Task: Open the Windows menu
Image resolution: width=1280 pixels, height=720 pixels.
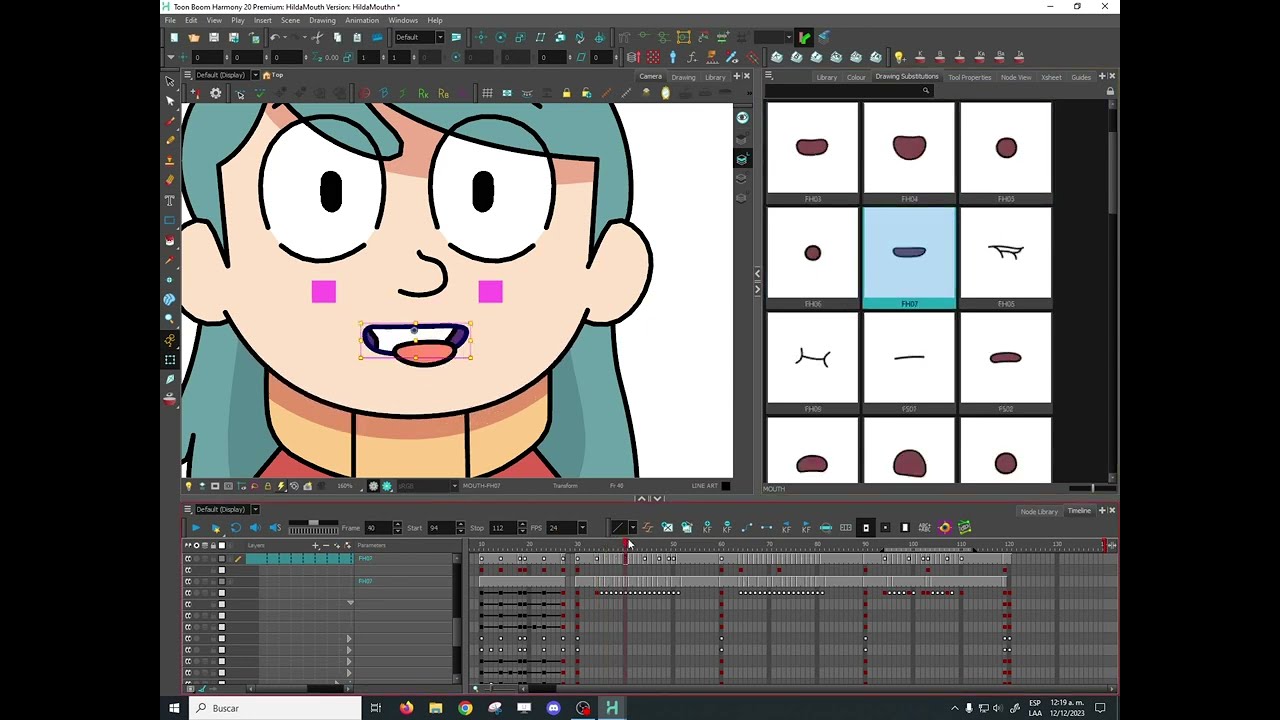Action: [403, 20]
